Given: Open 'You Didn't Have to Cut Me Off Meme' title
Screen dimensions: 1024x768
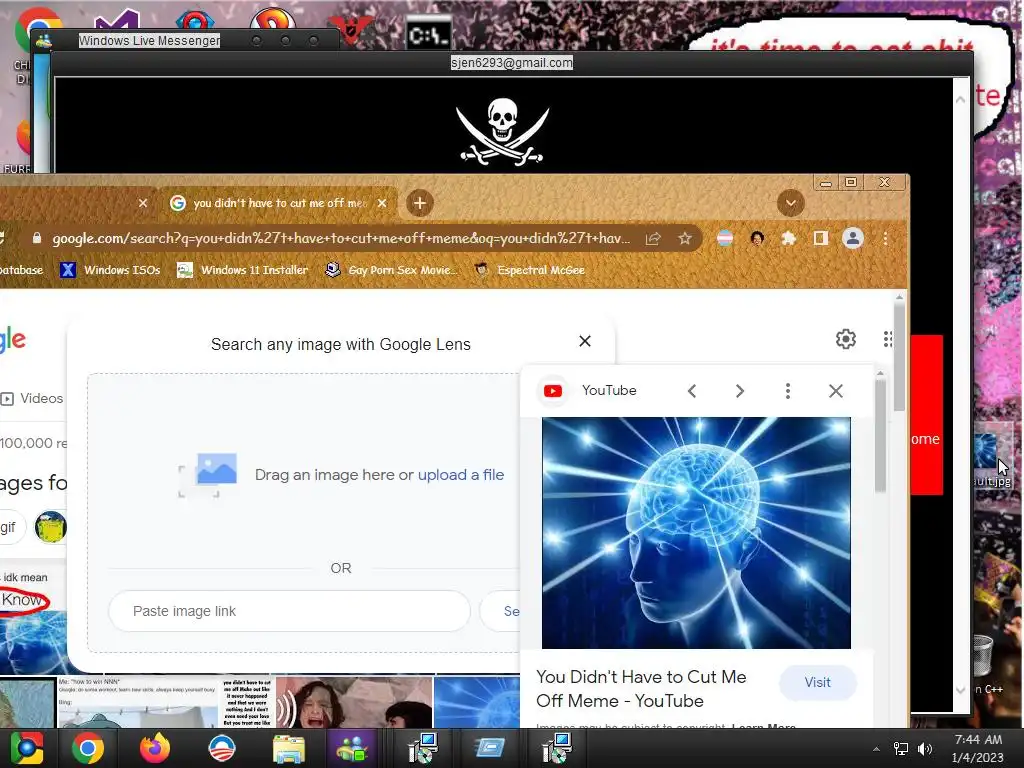Looking at the screenshot, I should coord(641,689).
